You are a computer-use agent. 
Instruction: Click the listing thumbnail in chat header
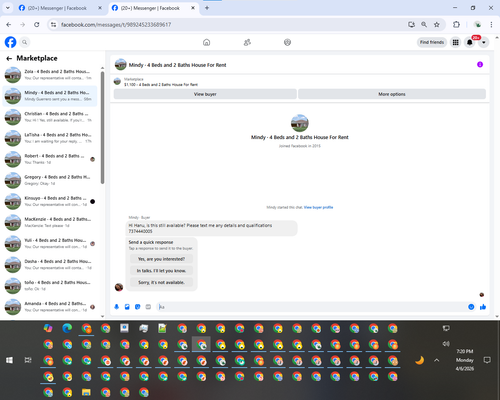(x=120, y=65)
